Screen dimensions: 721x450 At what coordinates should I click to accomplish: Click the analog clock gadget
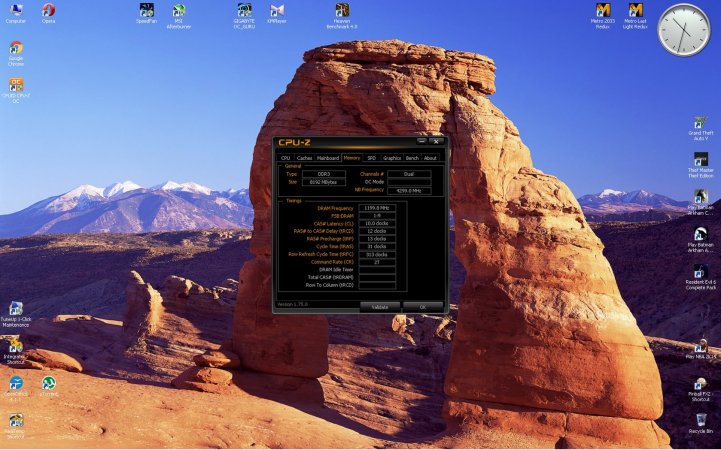684,29
